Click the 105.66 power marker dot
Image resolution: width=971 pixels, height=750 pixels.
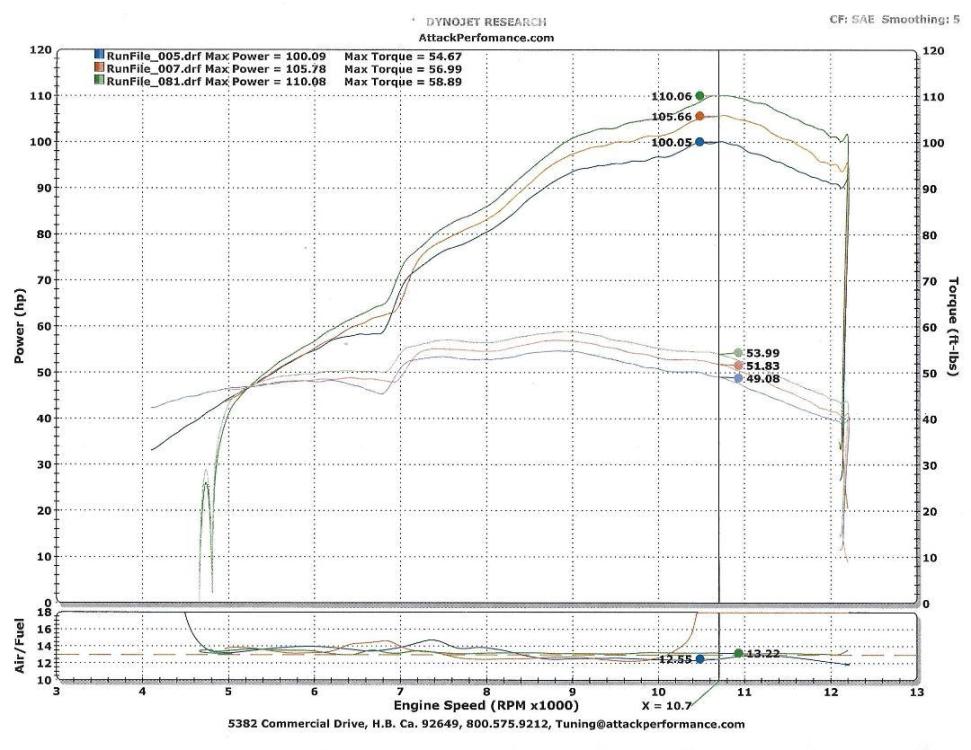tap(700, 116)
